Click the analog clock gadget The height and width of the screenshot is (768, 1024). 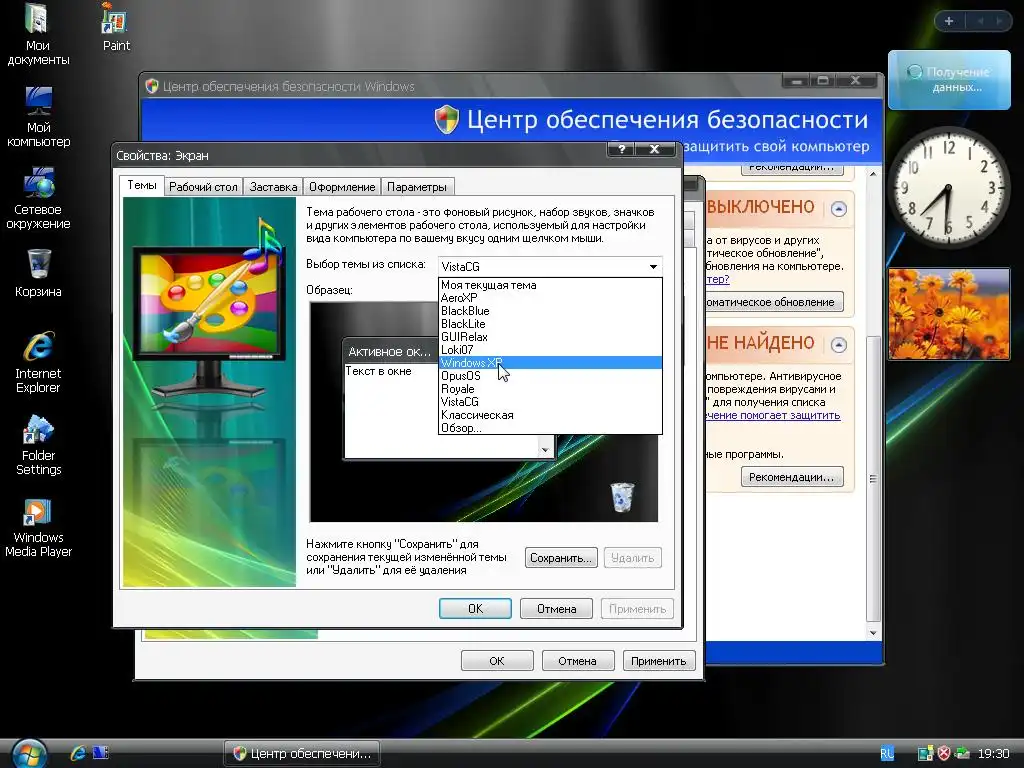coord(948,188)
